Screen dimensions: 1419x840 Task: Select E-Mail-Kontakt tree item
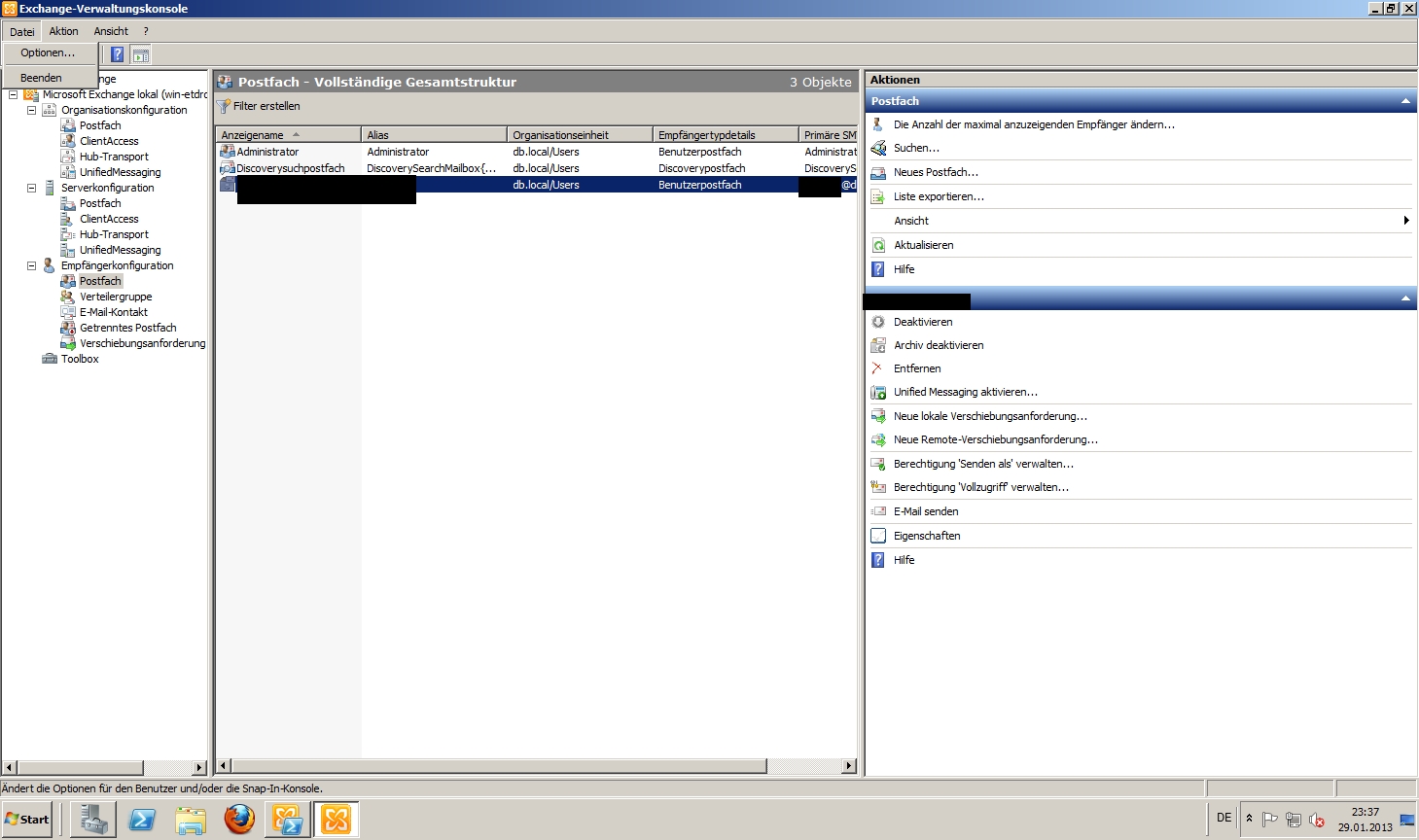114,312
